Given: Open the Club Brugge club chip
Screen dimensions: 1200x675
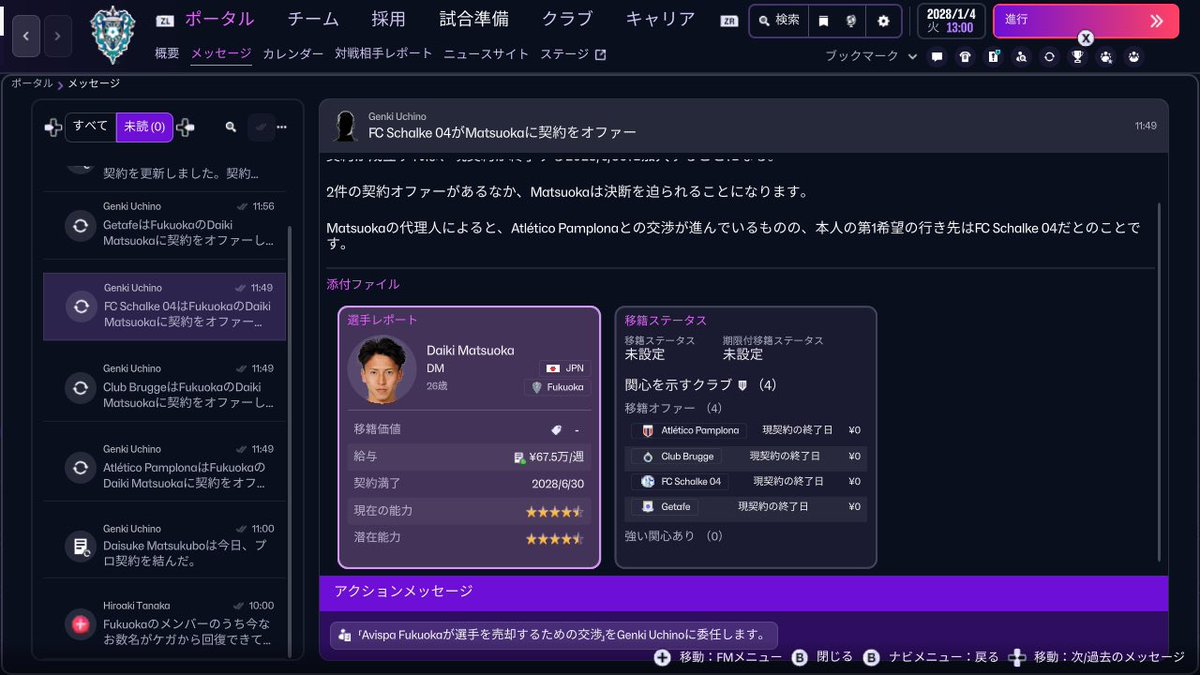Looking at the screenshot, I should [x=676, y=456].
